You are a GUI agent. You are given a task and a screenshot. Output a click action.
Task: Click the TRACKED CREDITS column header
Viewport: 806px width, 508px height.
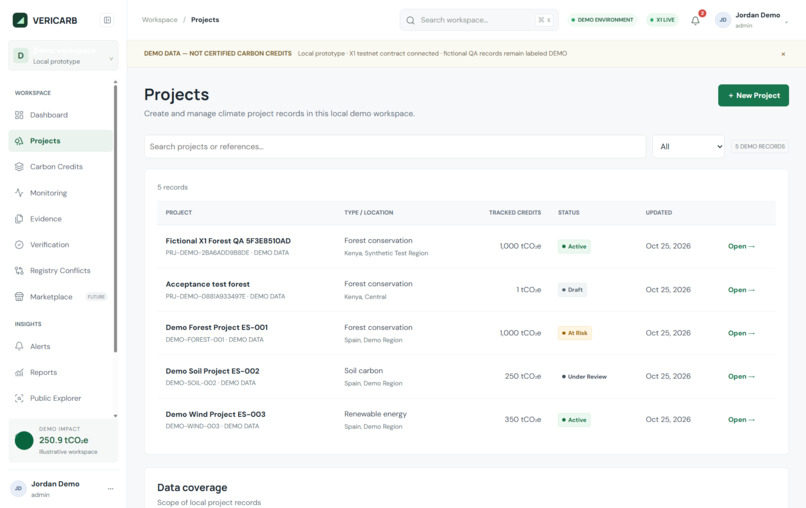(515, 212)
